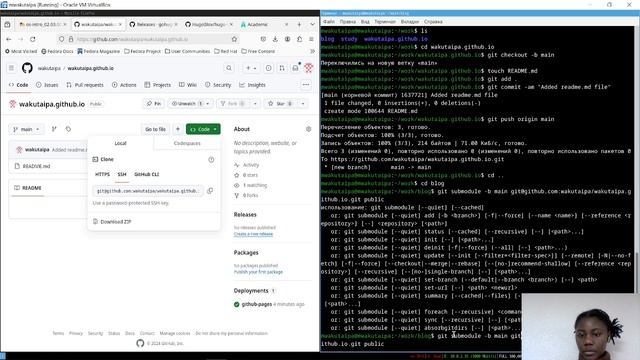The image size is (640, 360).
Task: Open the shield icon next to downloads
Action: click(x=263, y=39)
